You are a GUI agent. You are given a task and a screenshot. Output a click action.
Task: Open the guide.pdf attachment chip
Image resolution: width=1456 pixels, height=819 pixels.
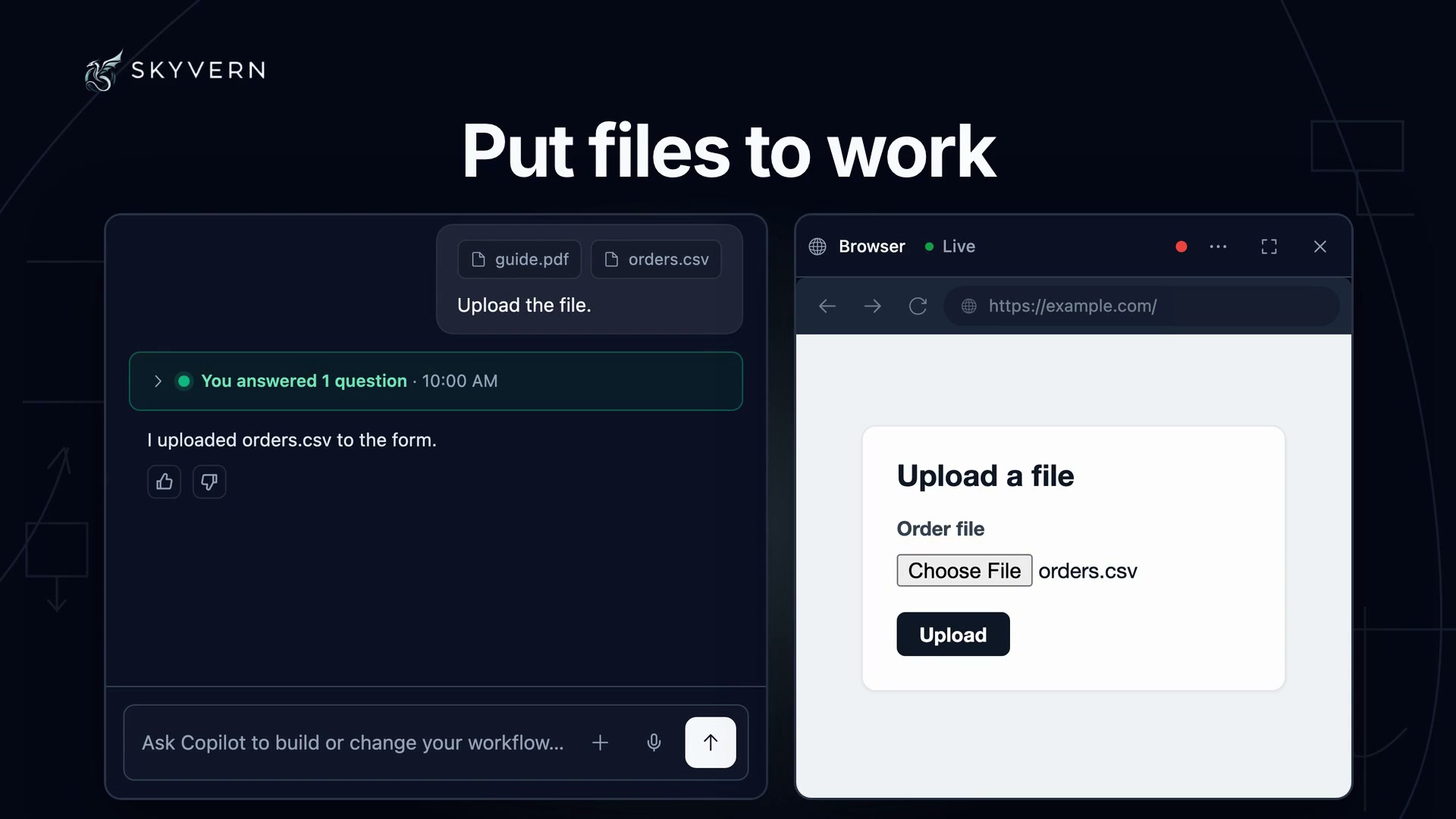click(519, 259)
